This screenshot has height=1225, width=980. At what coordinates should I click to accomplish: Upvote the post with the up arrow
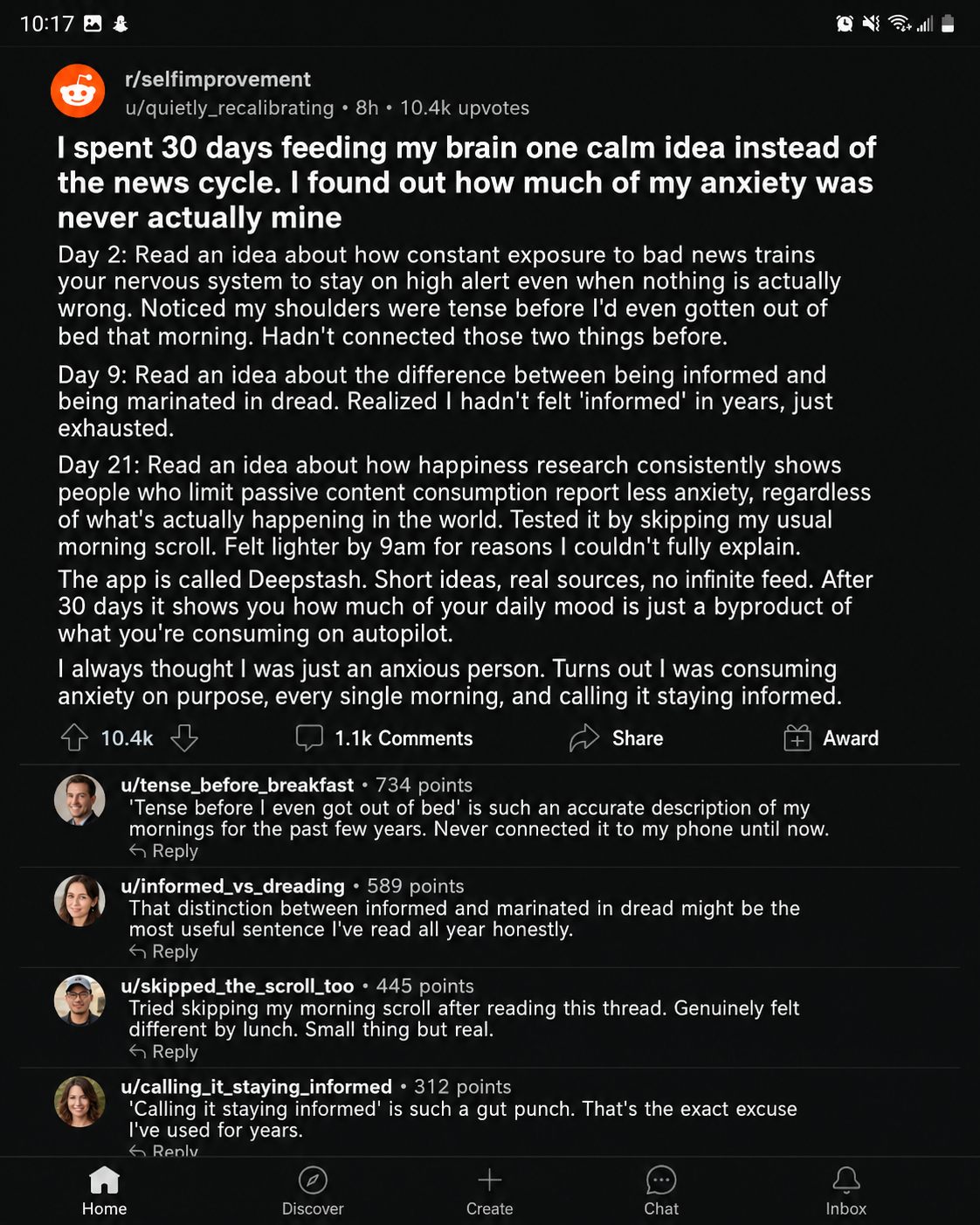tap(74, 738)
